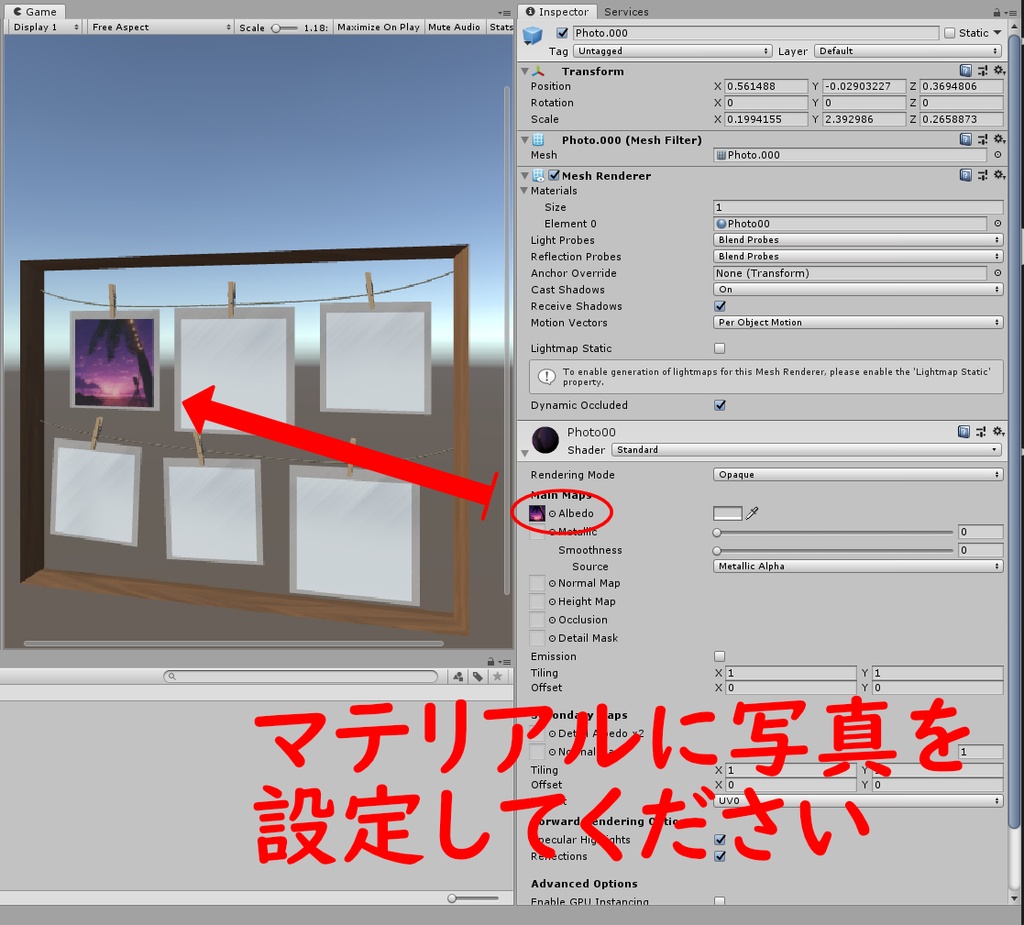
Task: Open the Transform component settings gear
Action: pyautogui.click(x=999, y=71)
